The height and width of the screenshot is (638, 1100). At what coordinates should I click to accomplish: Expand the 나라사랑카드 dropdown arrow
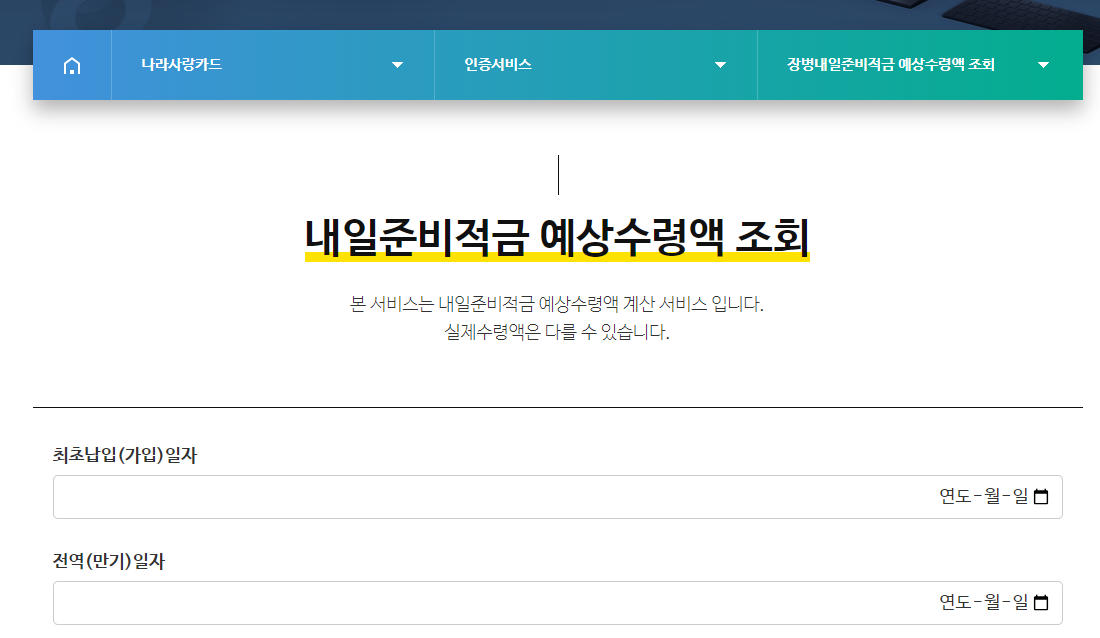coord(397,64)
